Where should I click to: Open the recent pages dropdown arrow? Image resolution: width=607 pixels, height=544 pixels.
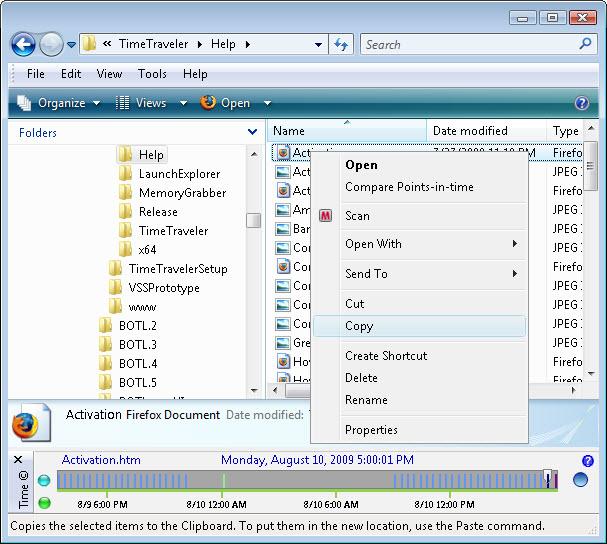point(71,45)
